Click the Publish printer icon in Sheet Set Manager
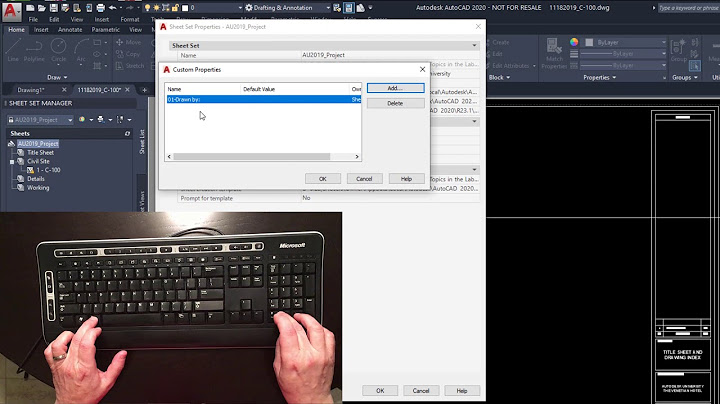The height and width of the screenshot is (404, 720). coord(101,119)
